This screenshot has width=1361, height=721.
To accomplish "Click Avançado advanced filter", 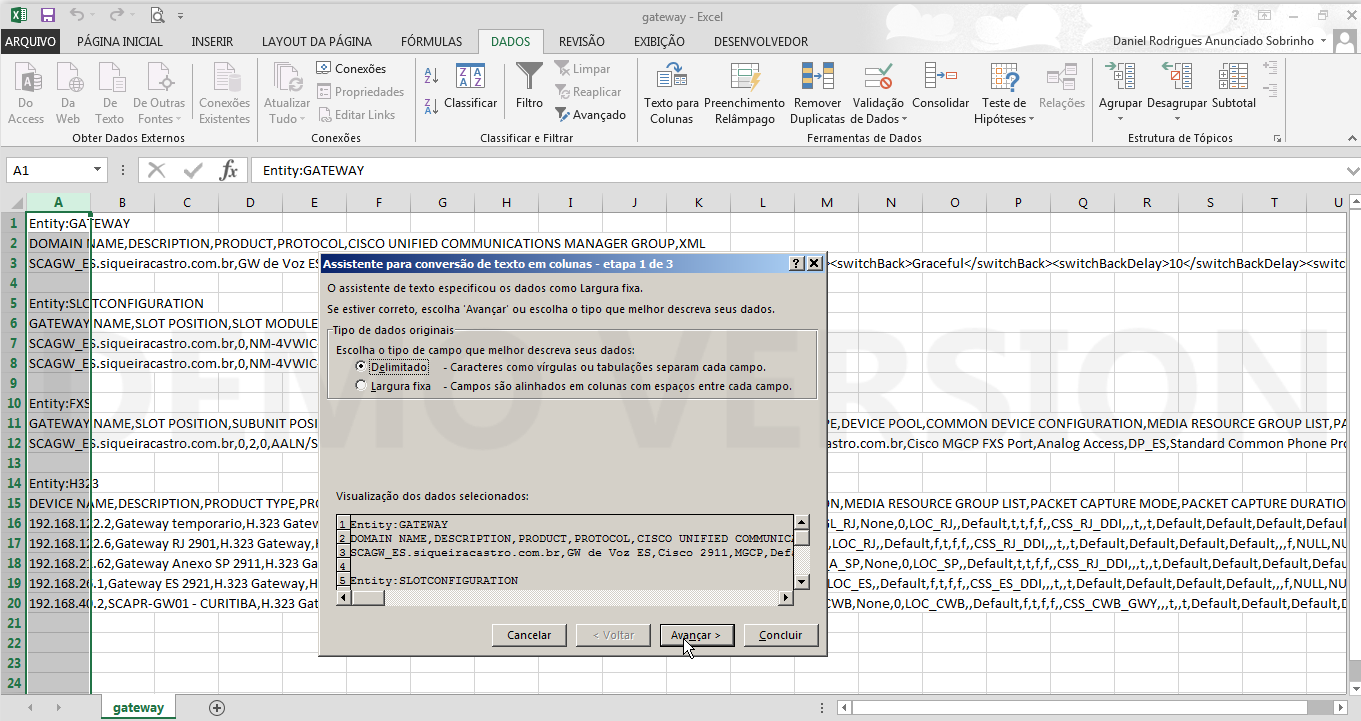I will (x=591, y=115).
